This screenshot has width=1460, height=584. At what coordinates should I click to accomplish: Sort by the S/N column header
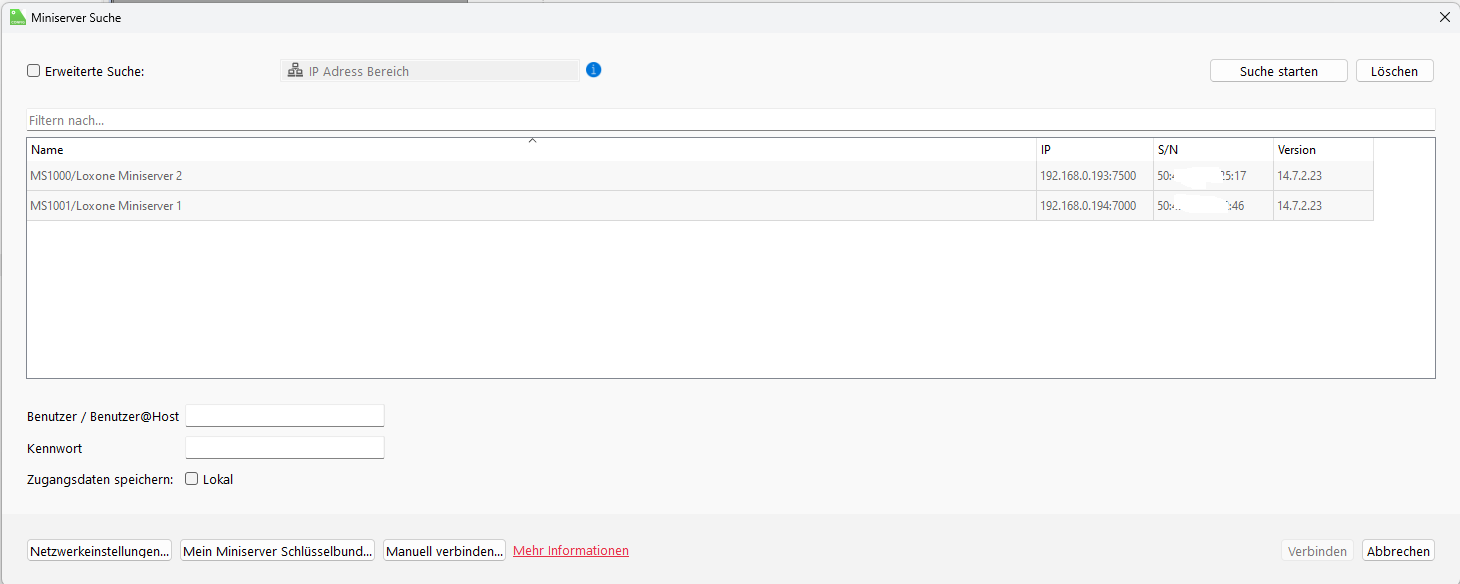[1213, 150]
